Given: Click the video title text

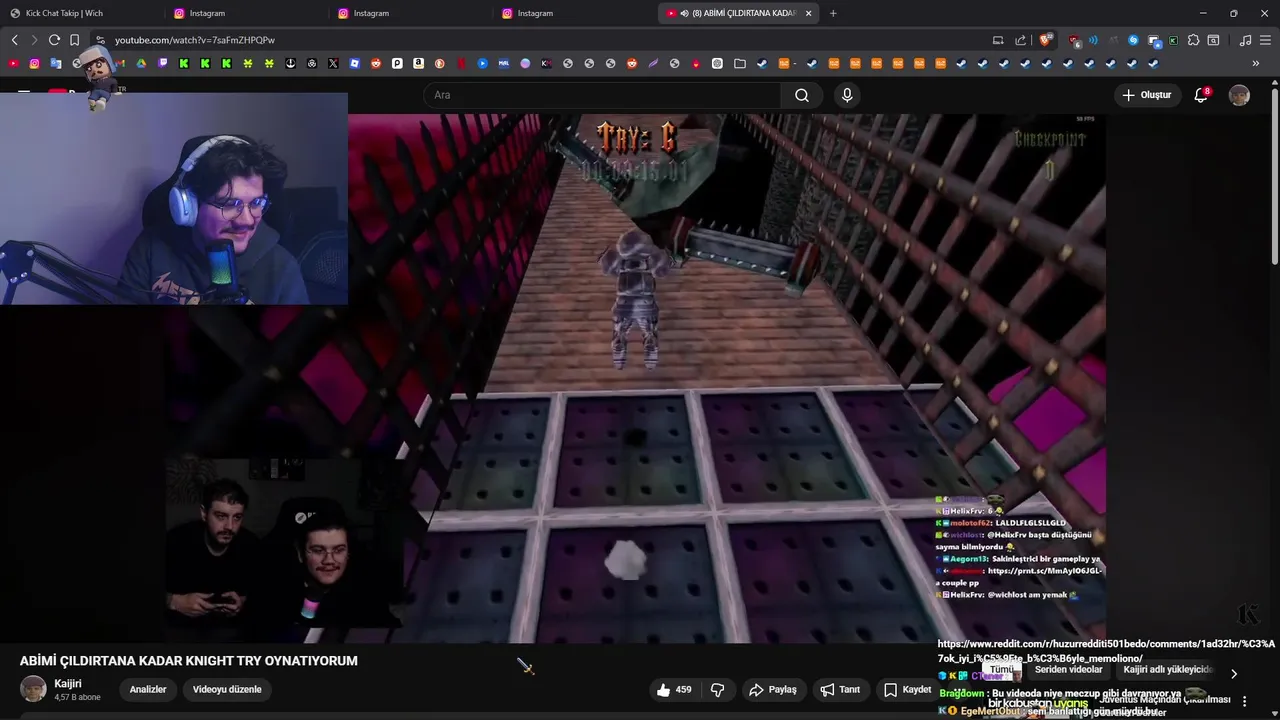Looking at the screenshot, I should pyautogui.click(x=189, y=661).
